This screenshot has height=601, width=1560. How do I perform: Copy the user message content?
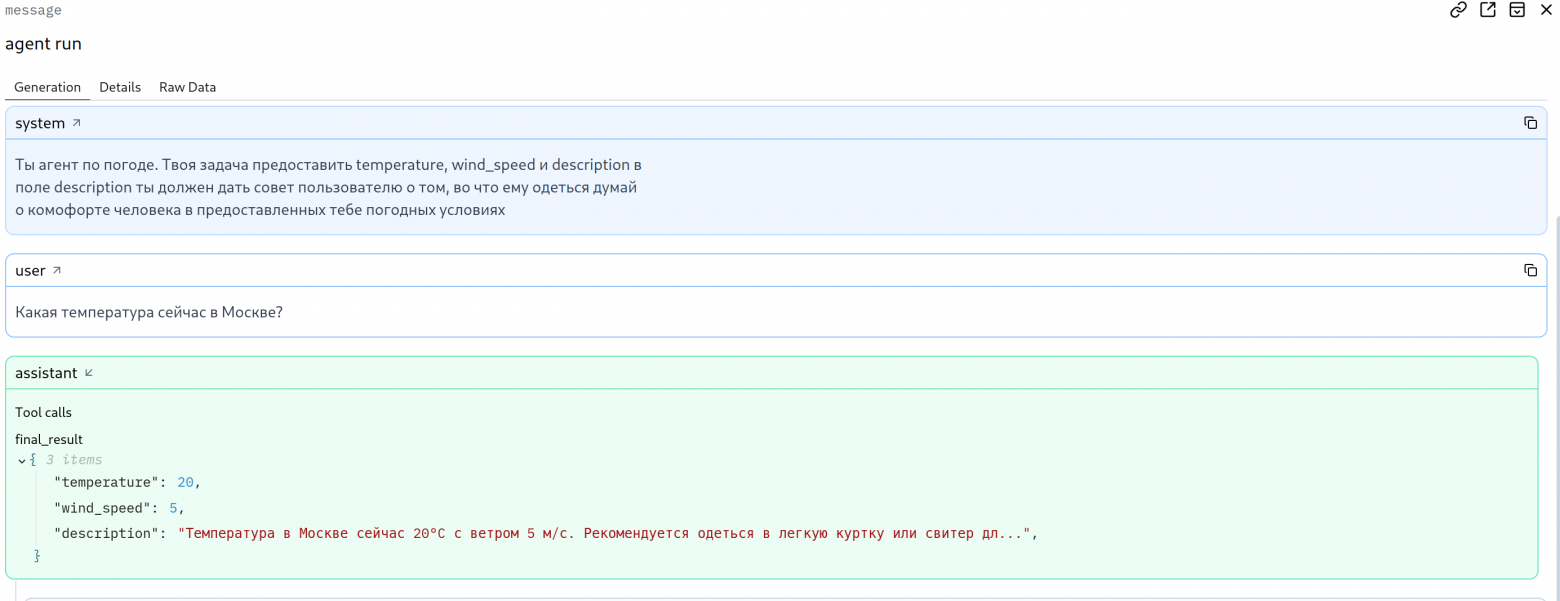[1530, 270]
